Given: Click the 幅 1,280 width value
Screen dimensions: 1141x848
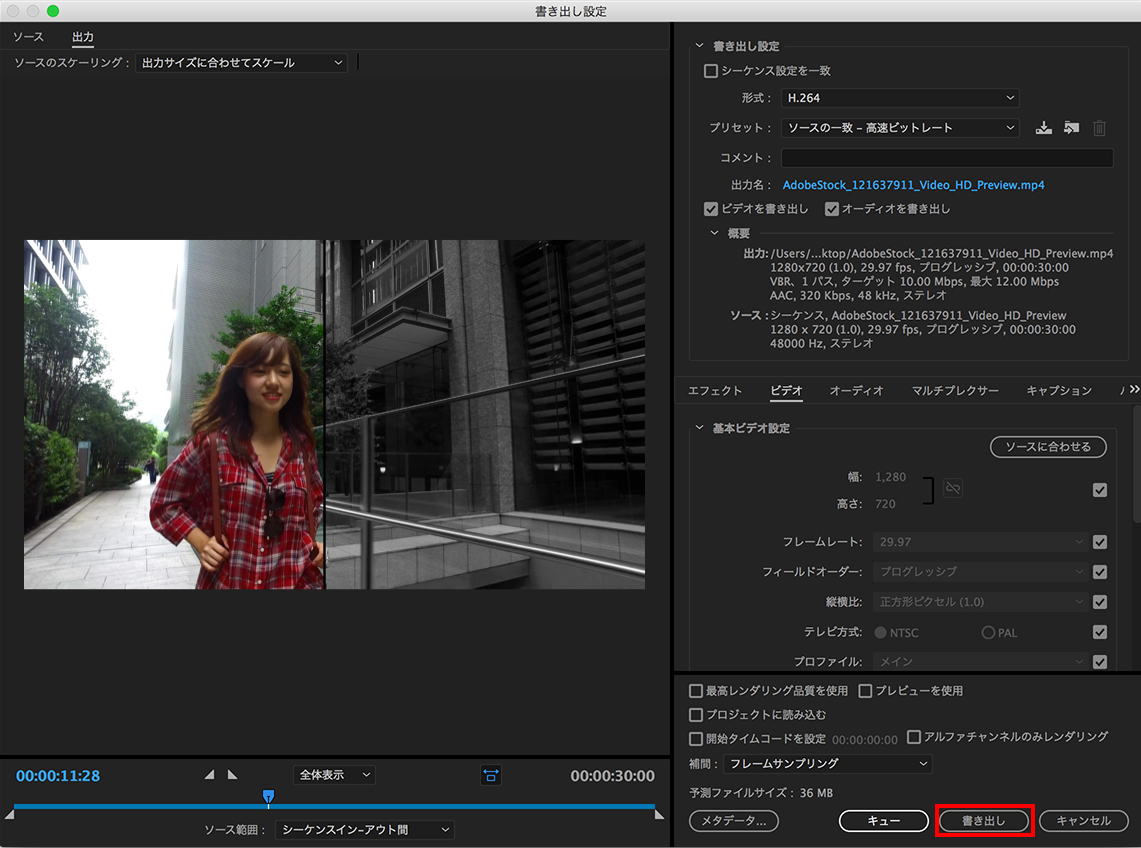Looking at the screenshot, I should (891, 477).
